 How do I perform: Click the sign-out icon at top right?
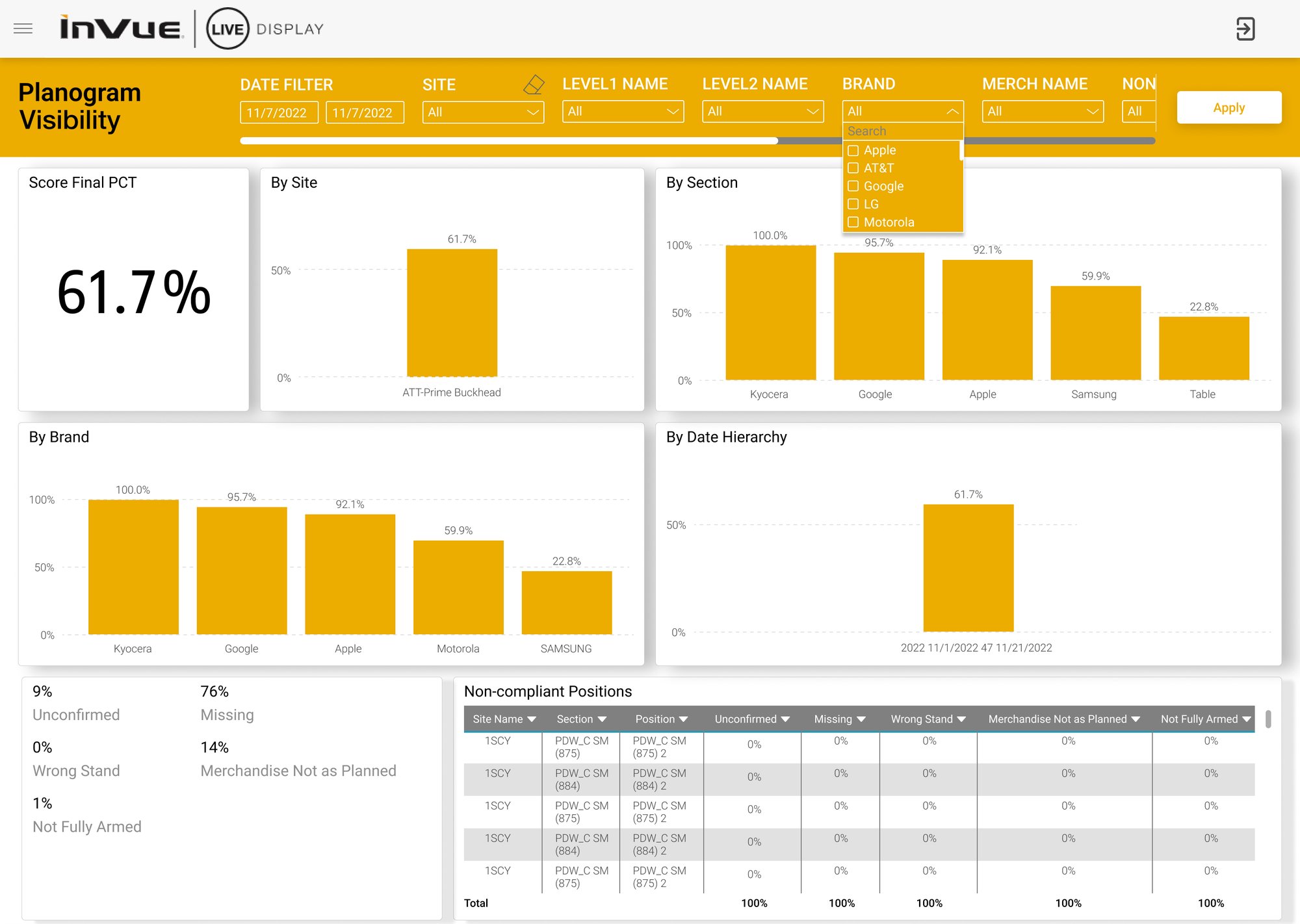click(1245, 29)
